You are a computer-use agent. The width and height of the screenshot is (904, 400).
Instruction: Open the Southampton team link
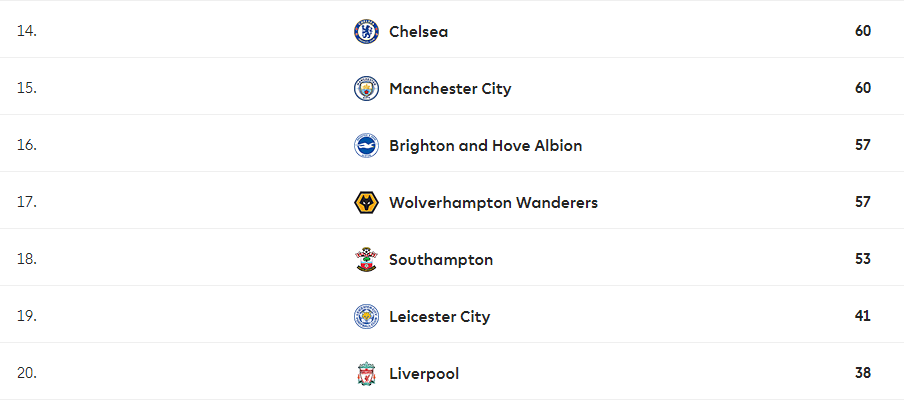[x=441, y=259]
